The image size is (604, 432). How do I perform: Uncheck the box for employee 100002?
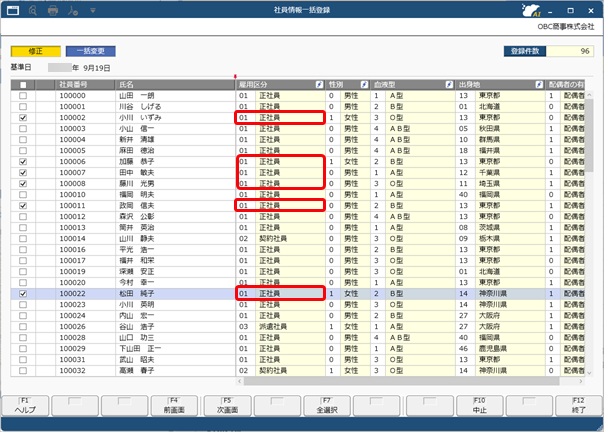point(23,118)
